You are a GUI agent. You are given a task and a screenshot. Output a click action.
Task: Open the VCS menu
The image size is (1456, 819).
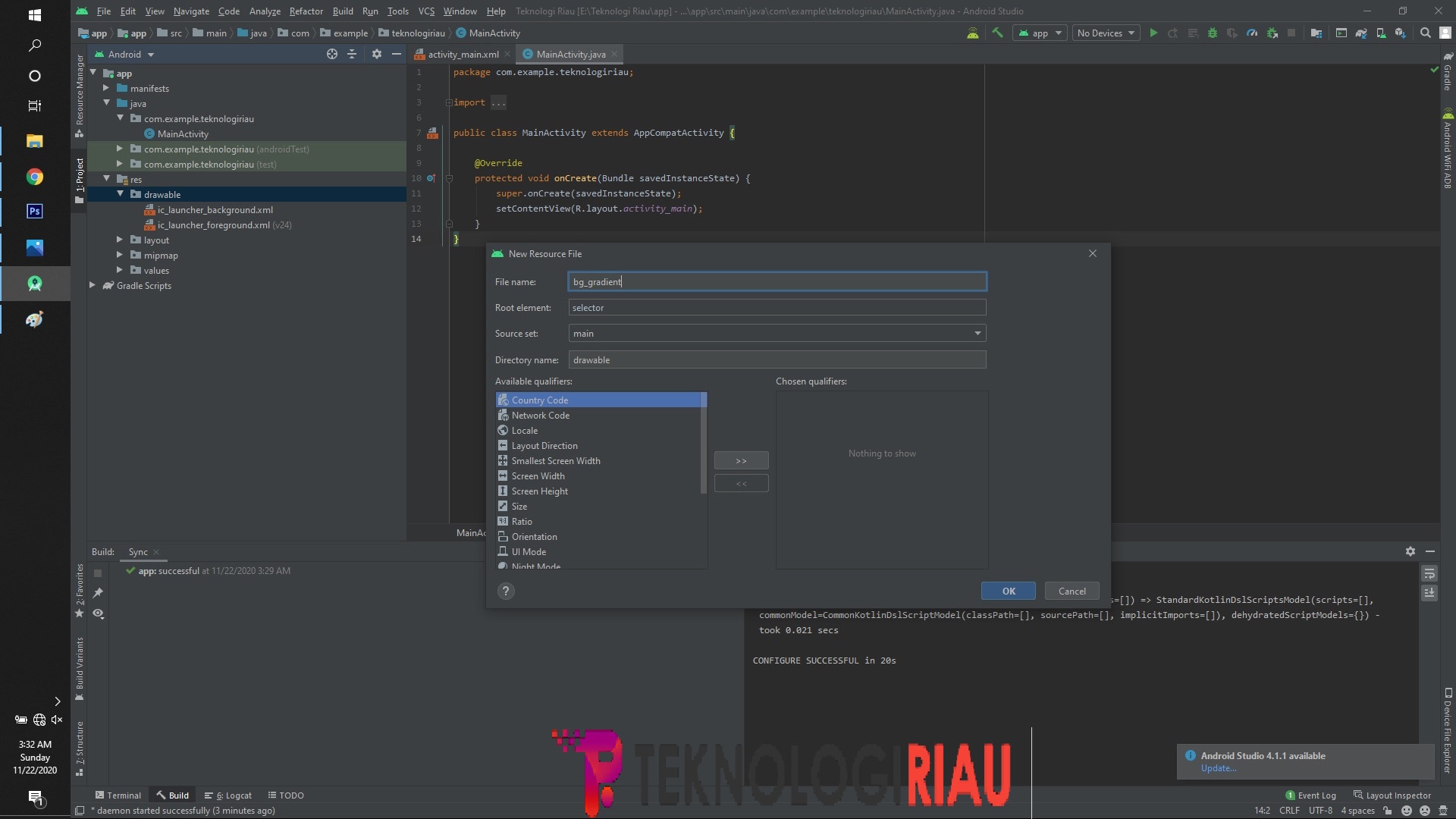[425, 11]
